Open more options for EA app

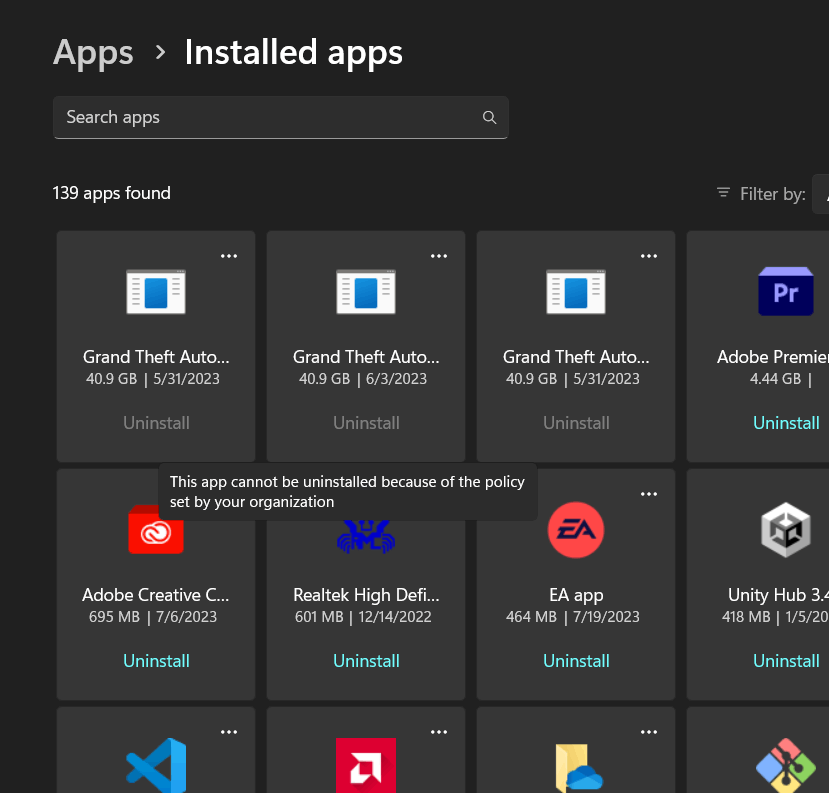649,494
